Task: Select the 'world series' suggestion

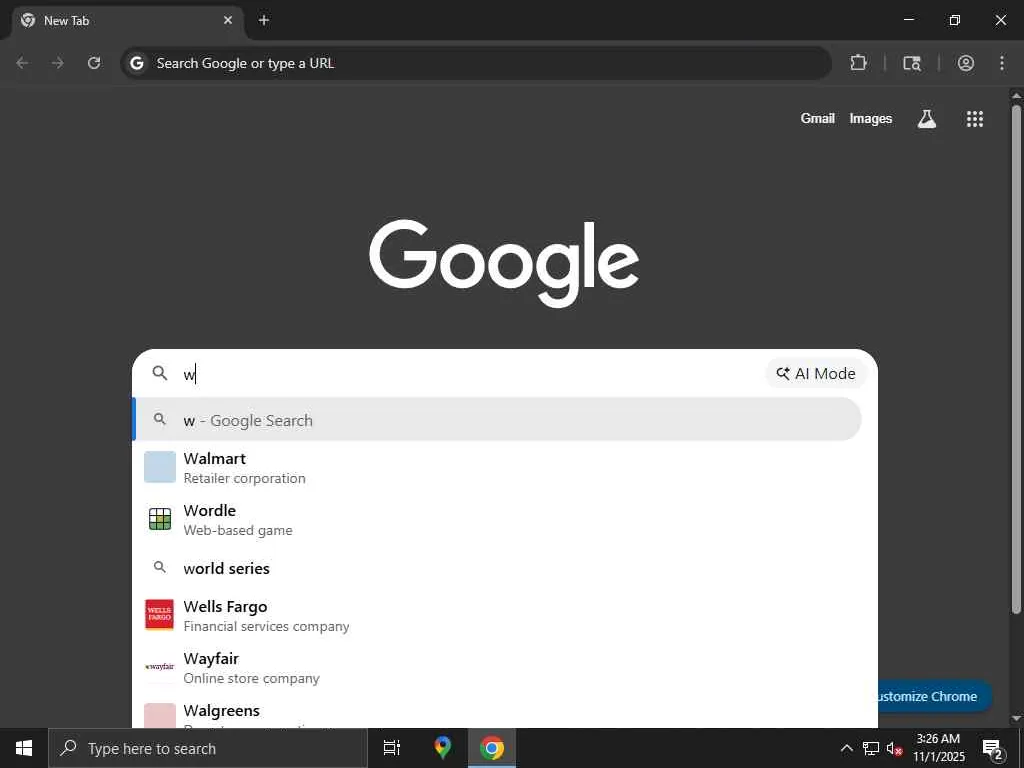Action: click(498, 568)
